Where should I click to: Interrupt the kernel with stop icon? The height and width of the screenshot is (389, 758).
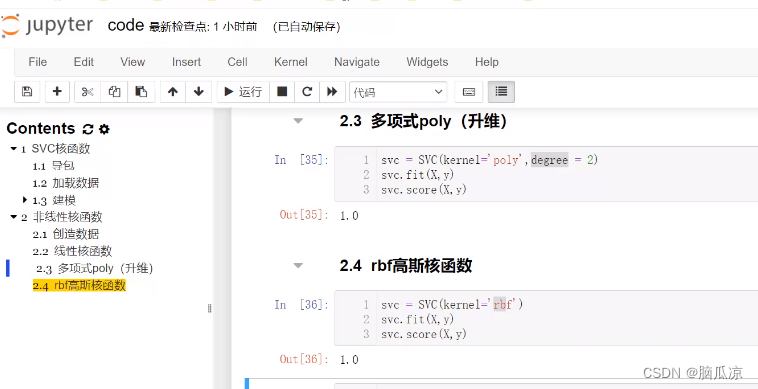pos(282,92)
